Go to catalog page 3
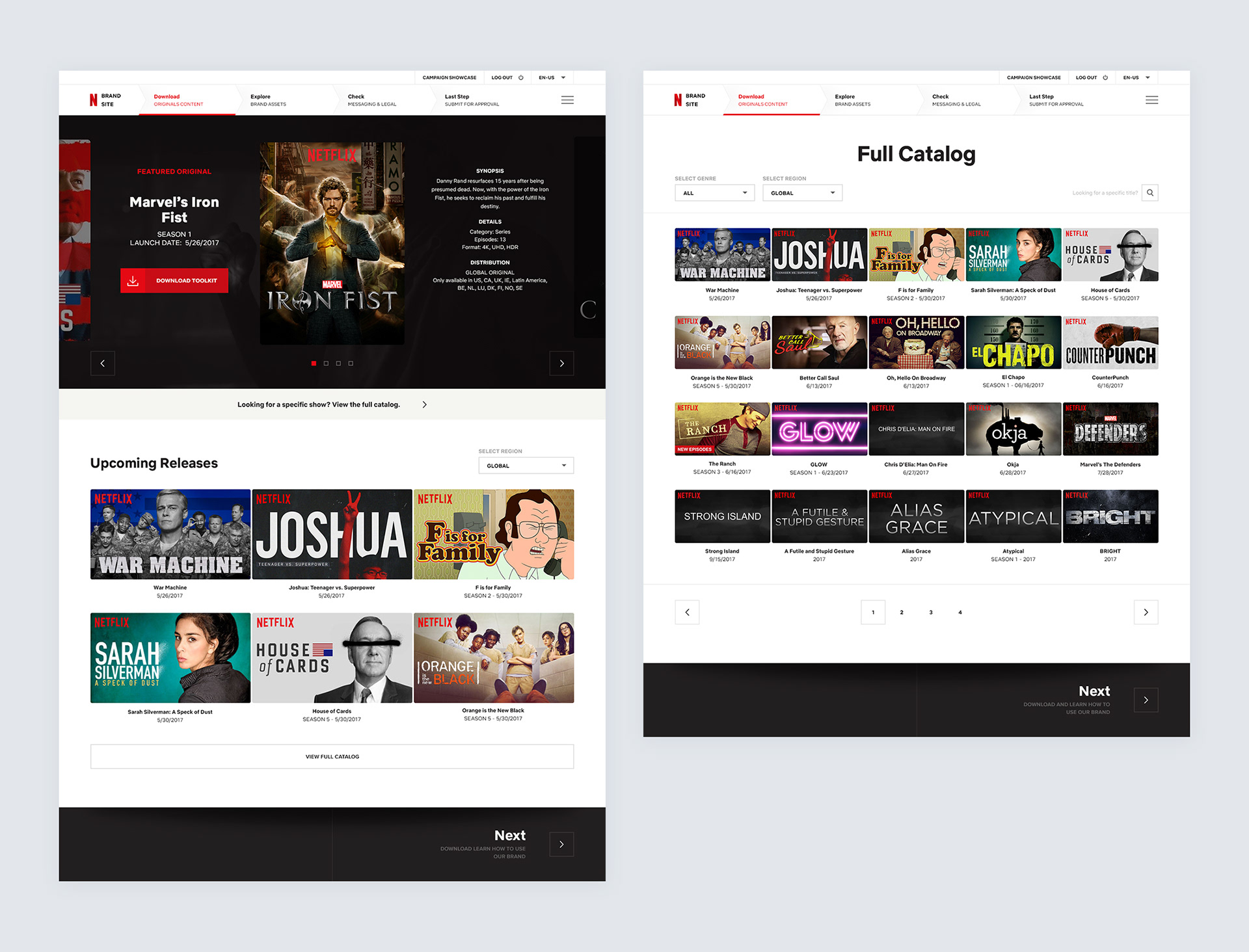 pyautogui.click(x=931, y=612)
